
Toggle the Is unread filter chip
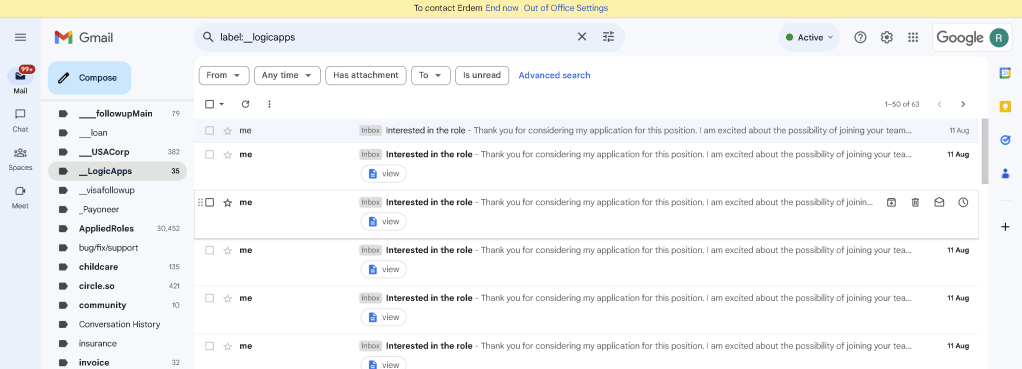[x=482, y=75]
